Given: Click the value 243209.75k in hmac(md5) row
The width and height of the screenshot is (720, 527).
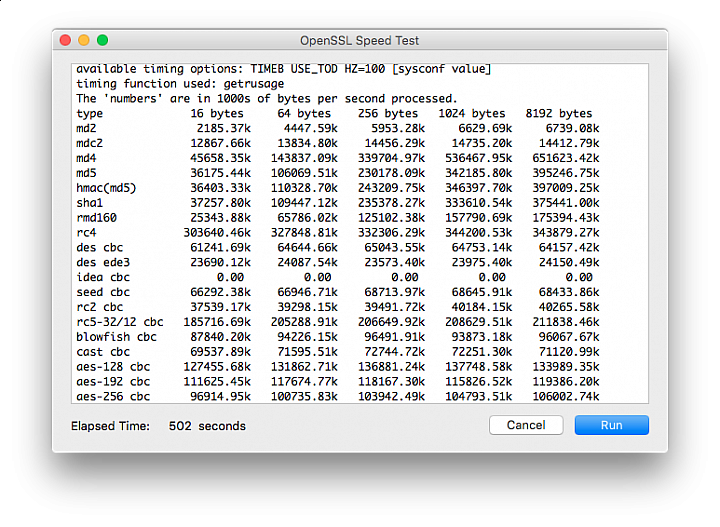Looking at the screenshot, I should pos(391,188).
